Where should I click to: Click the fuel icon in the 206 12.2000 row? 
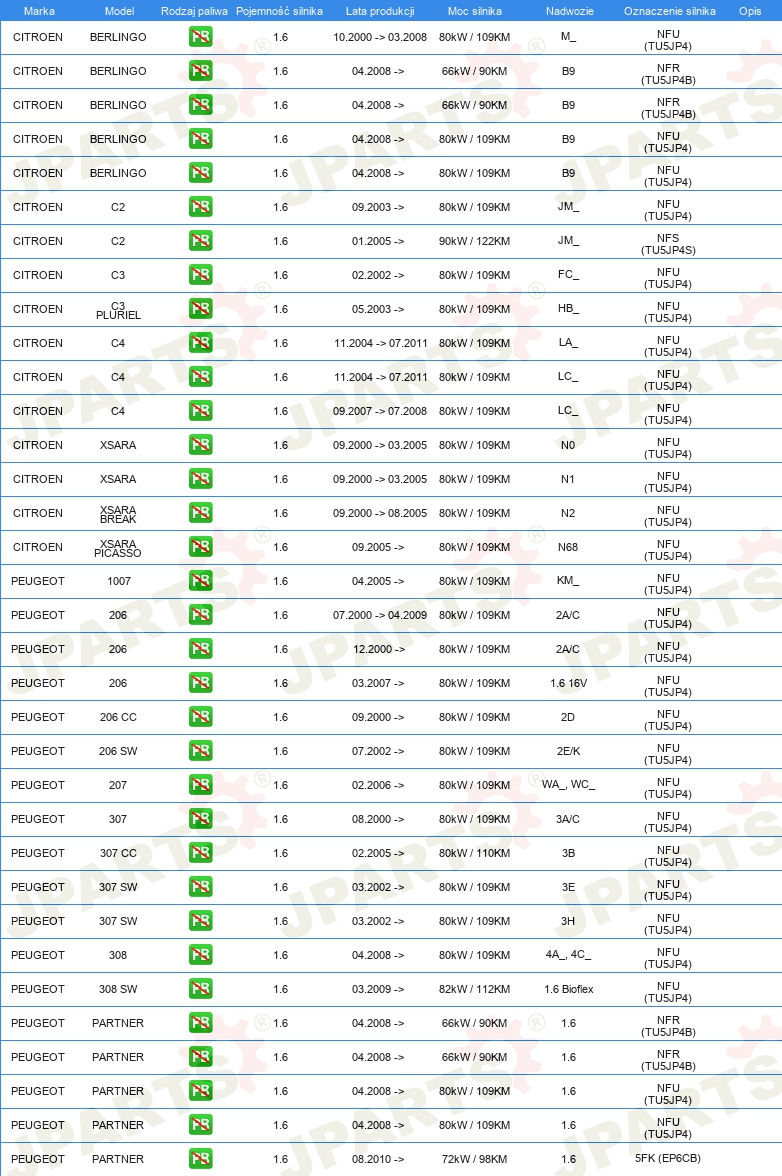click(x=200, y=649)
